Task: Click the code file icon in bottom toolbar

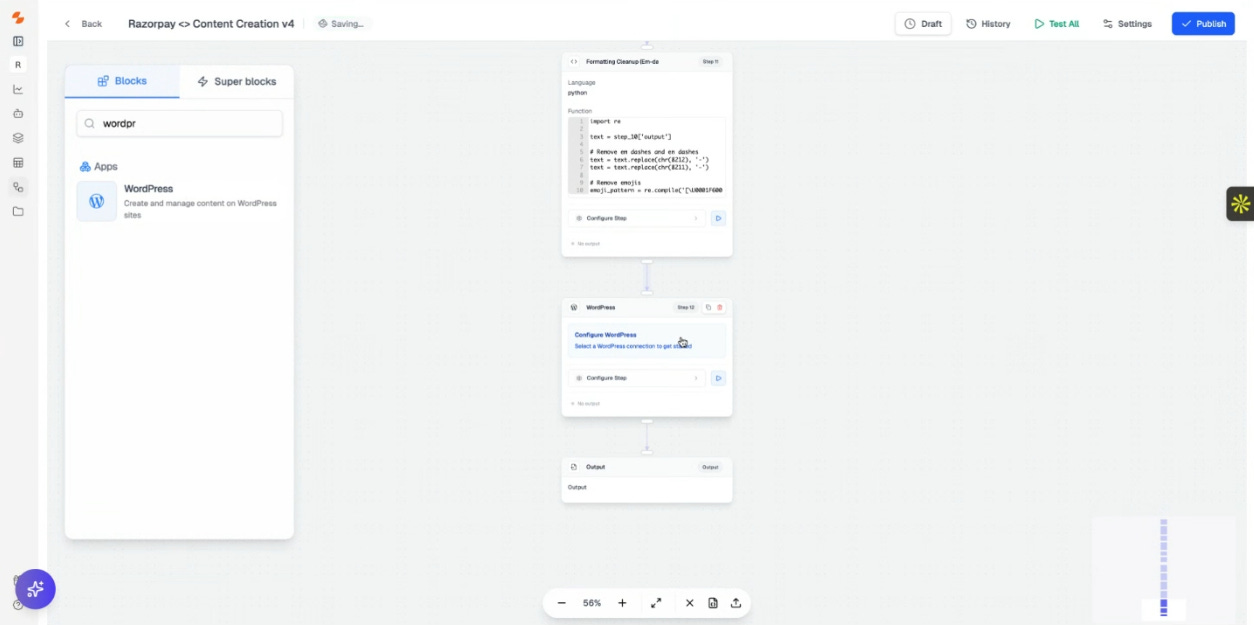Action: pyautogui.click(x=713, y=603)
